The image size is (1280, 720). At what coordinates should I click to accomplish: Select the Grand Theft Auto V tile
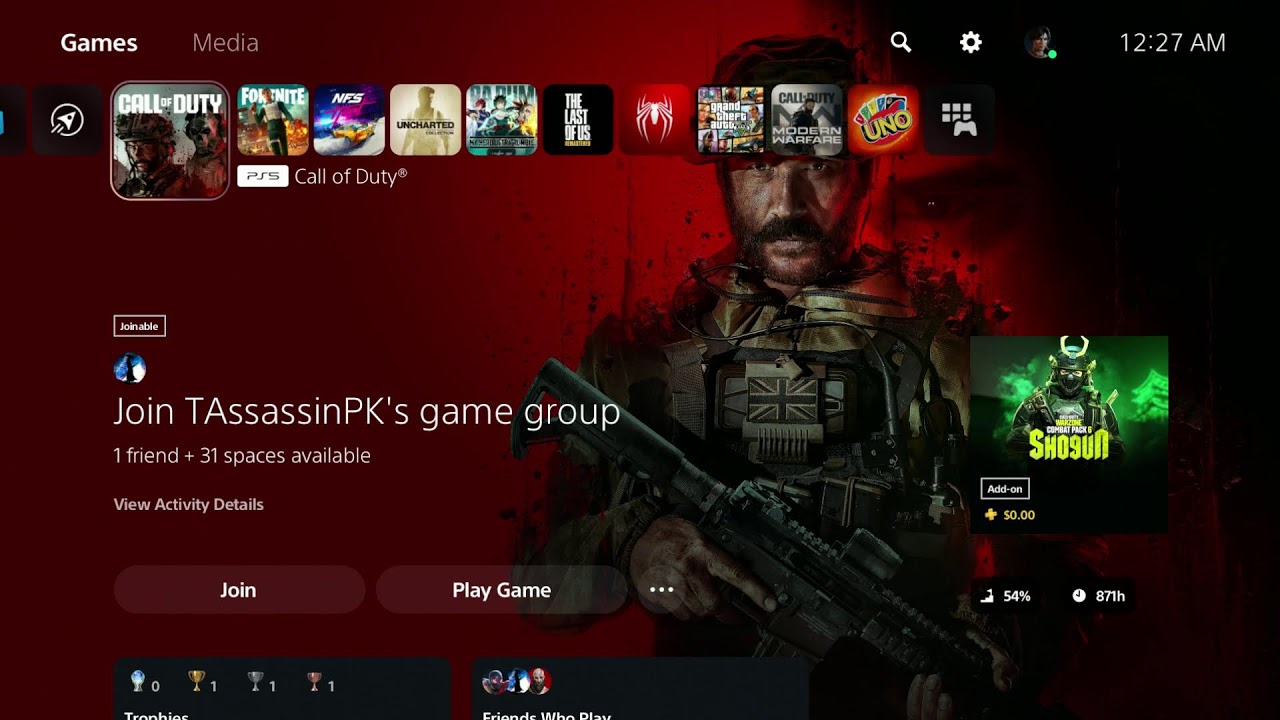[x=730, y=120]
